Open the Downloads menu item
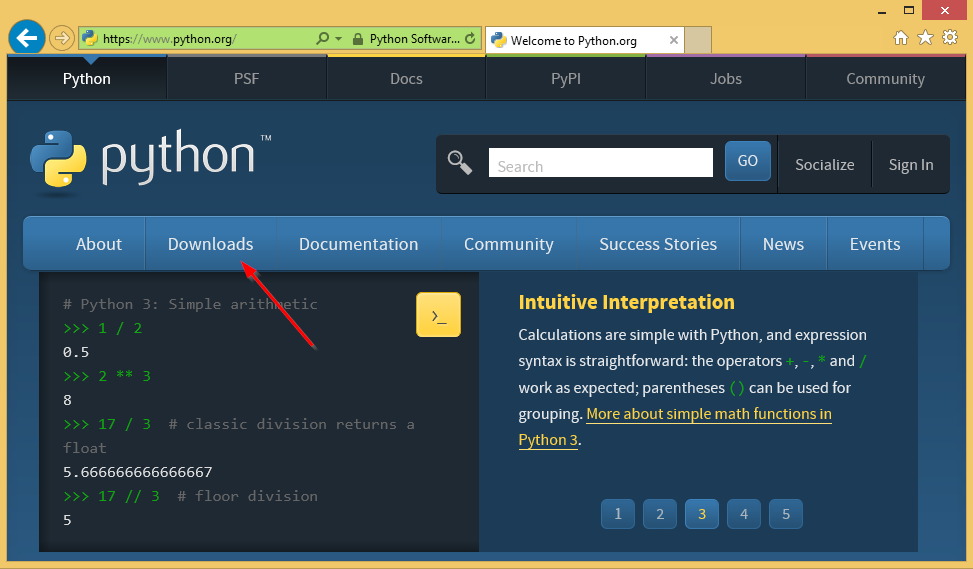Screen dimensions: 973x569 210,244
